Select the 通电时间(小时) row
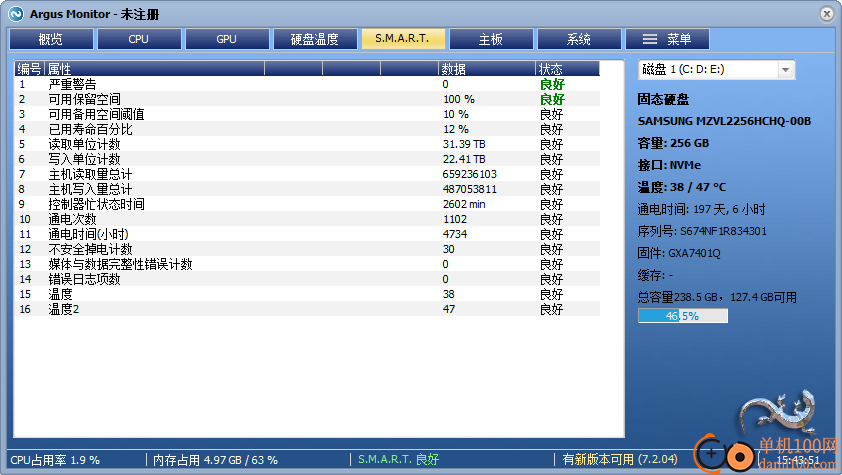 (307, 235)
